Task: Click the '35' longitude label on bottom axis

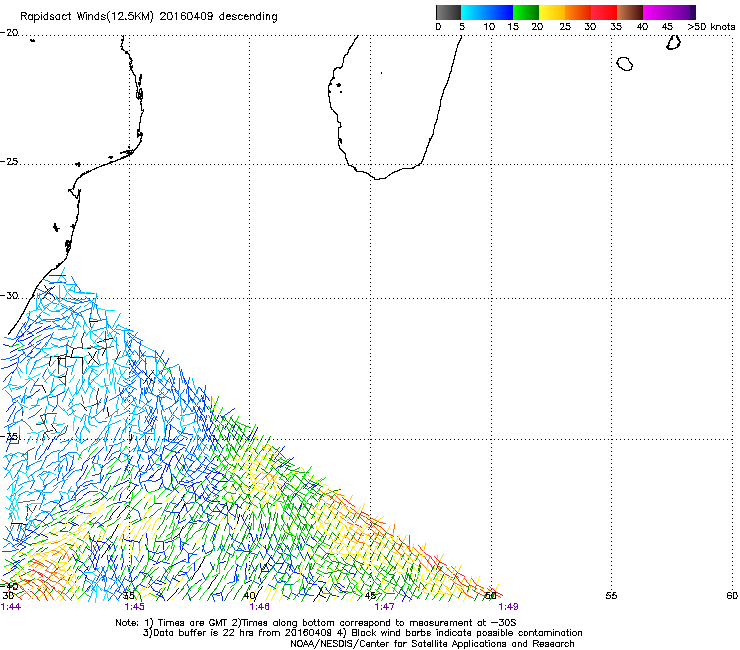Action: click(x=129, y=596)
